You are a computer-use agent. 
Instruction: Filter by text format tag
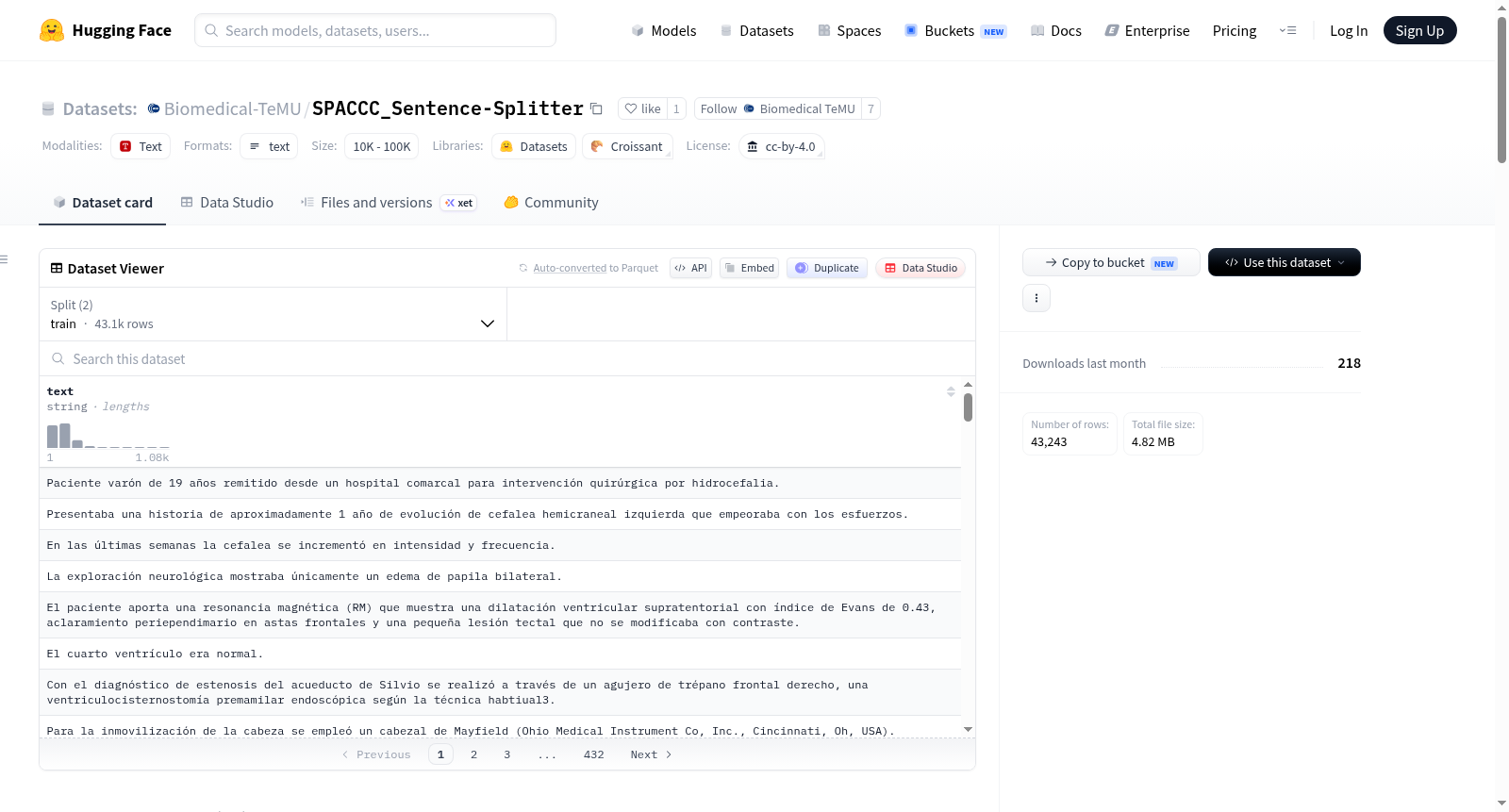[269, 146]
